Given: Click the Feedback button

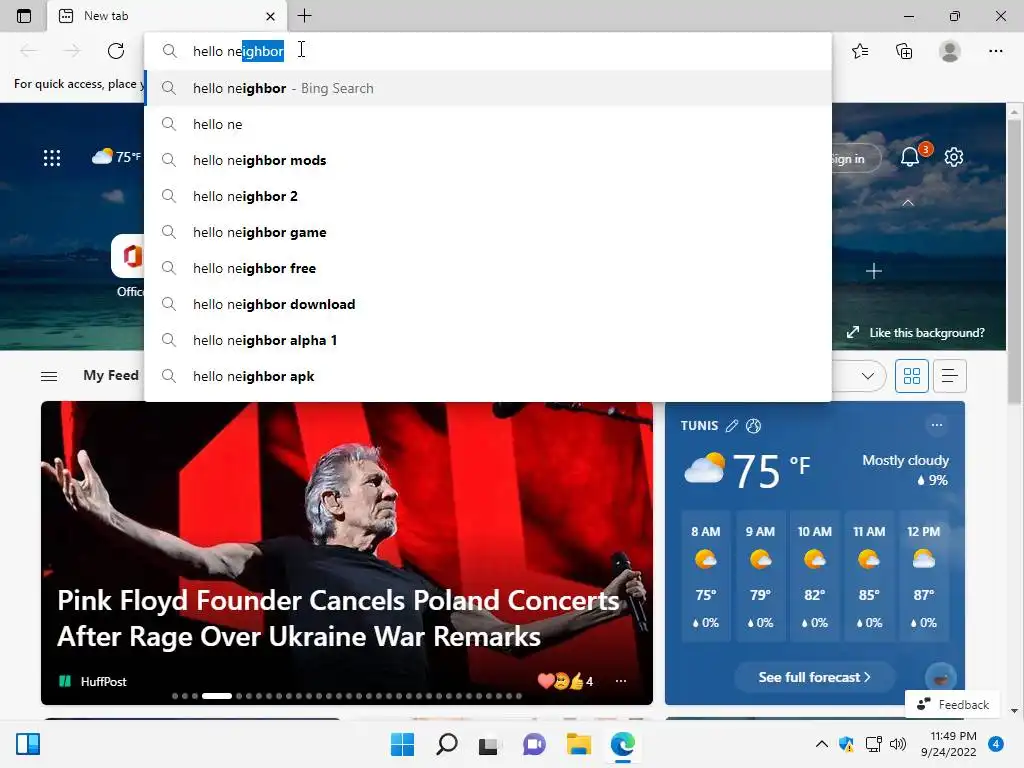Looking at the screenshot, I should [x=953, y=704].
